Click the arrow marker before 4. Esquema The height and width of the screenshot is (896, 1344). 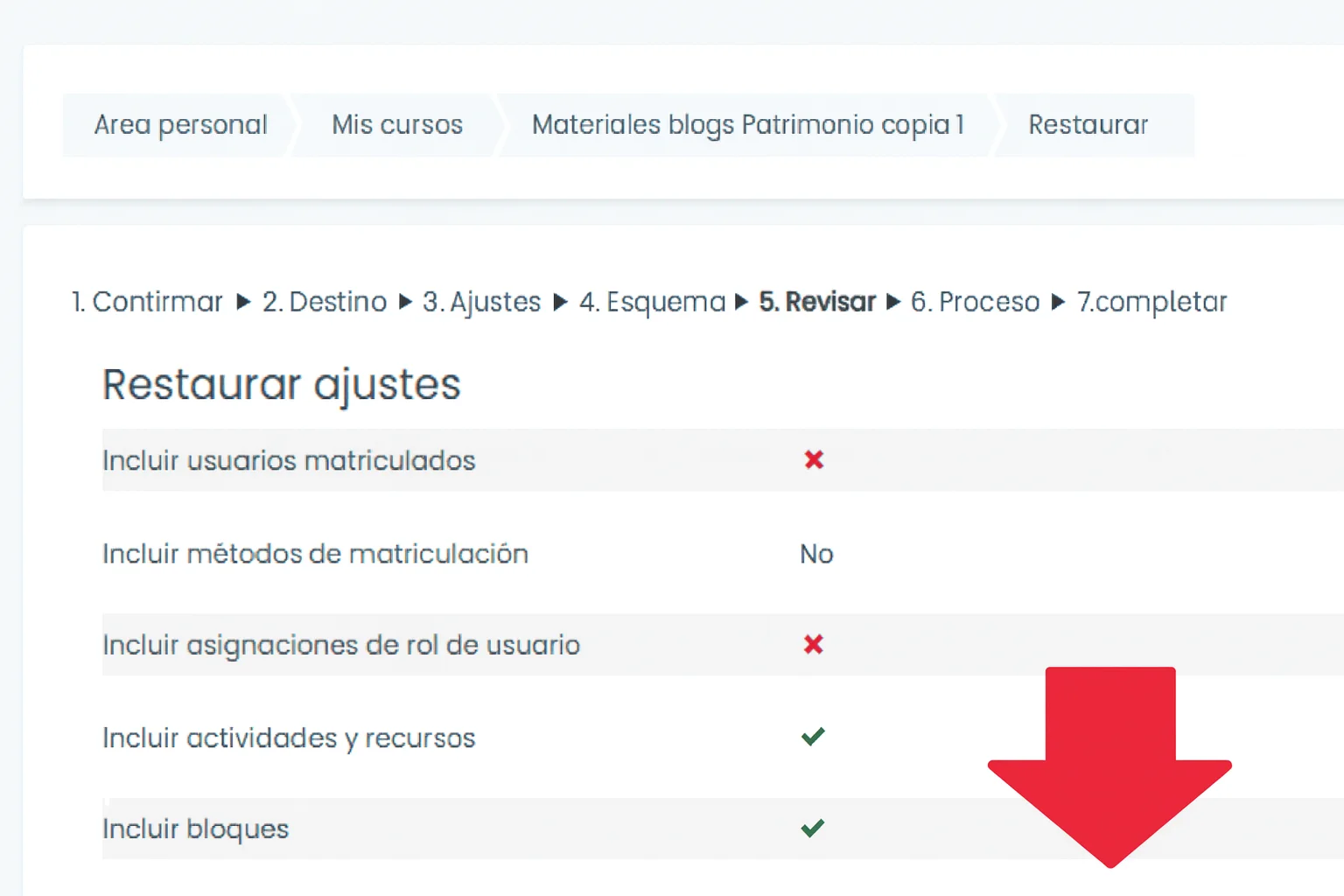tap(560, 302)
